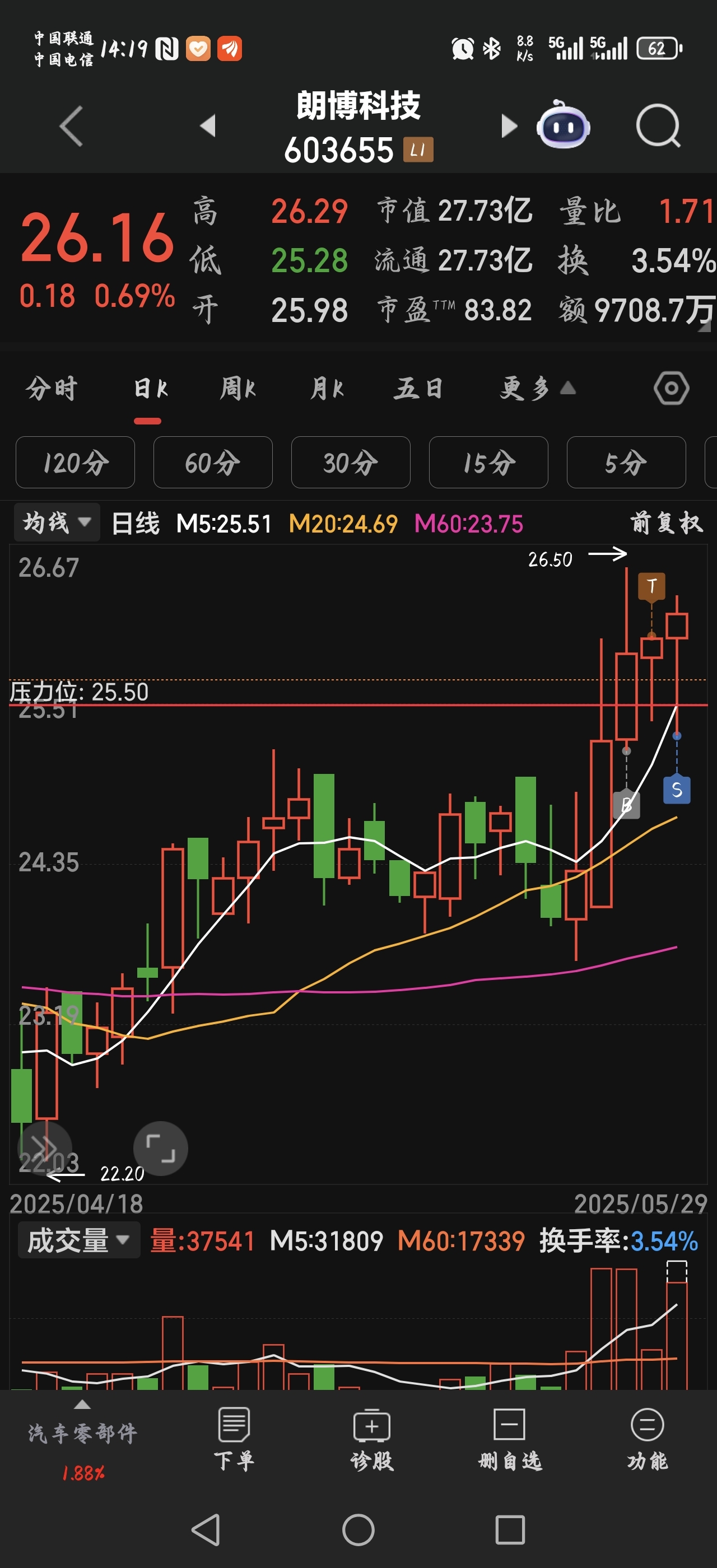Select the 分时 intraday tab
Image resolution: width=717 pixels, height=1568 pixels.
point(52,388)
